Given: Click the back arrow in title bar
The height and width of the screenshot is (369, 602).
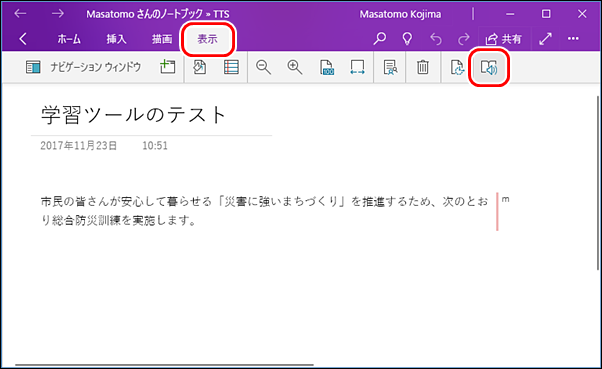Looking at the screenshot, I should point(20,14).
